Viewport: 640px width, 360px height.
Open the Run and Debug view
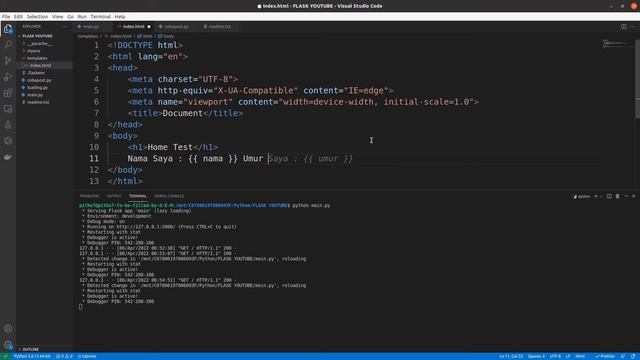[8, 77]
